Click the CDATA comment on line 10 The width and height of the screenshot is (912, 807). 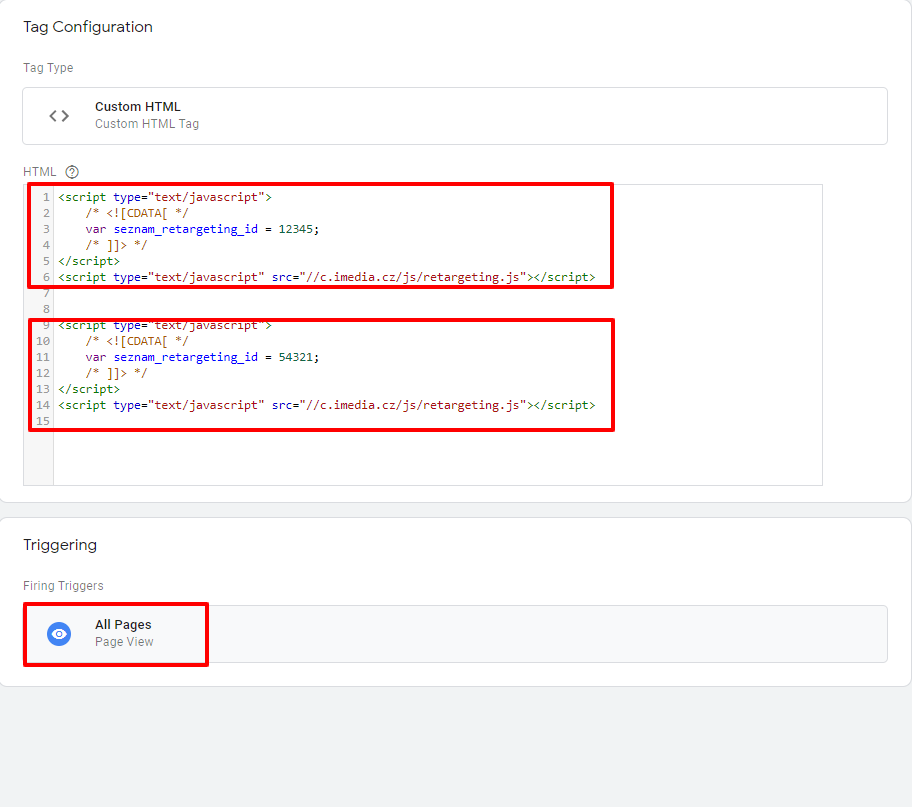(x=137, y=341)
